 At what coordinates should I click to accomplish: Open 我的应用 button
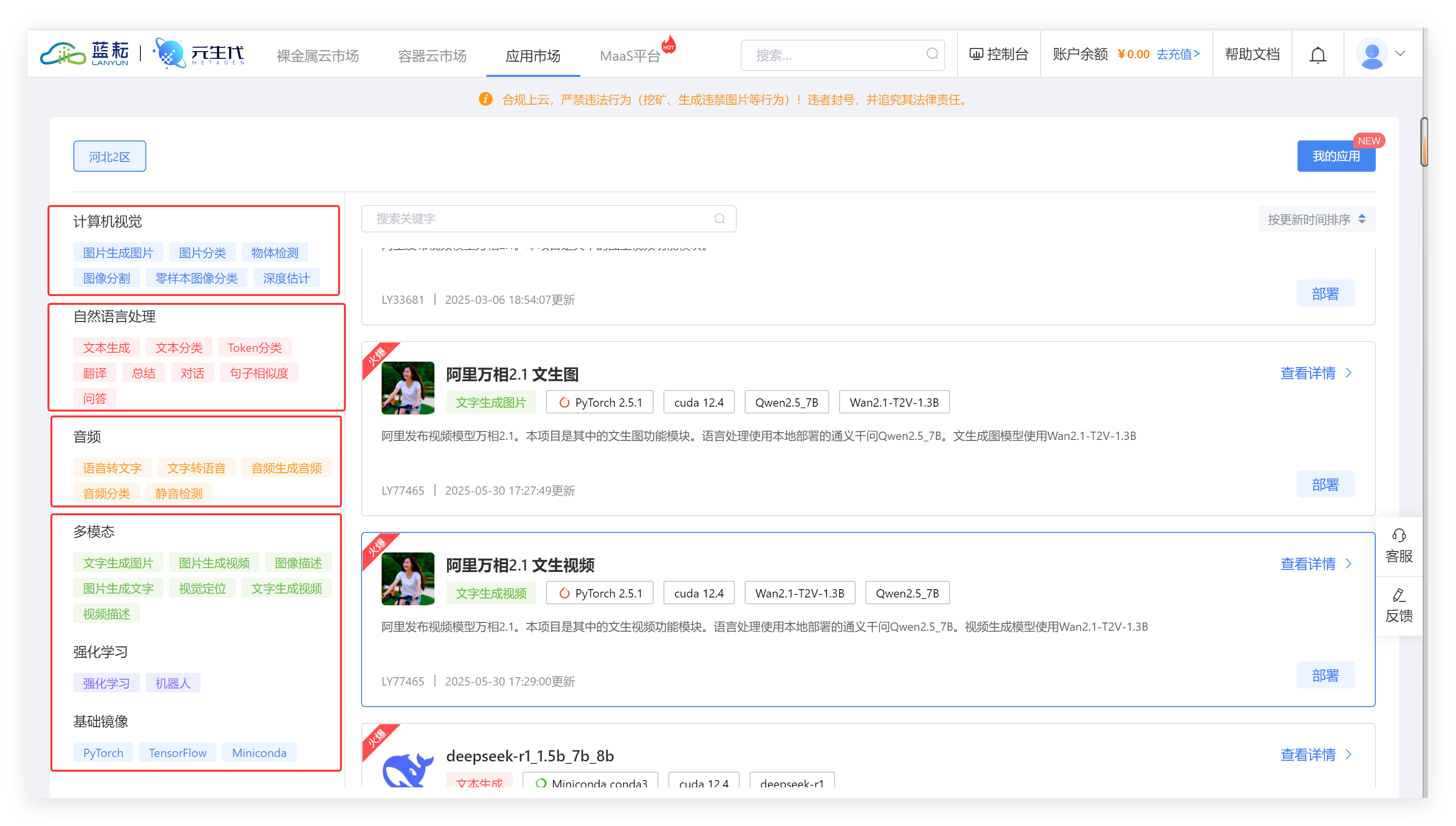pyautogui.click(x=1336, y=156)
